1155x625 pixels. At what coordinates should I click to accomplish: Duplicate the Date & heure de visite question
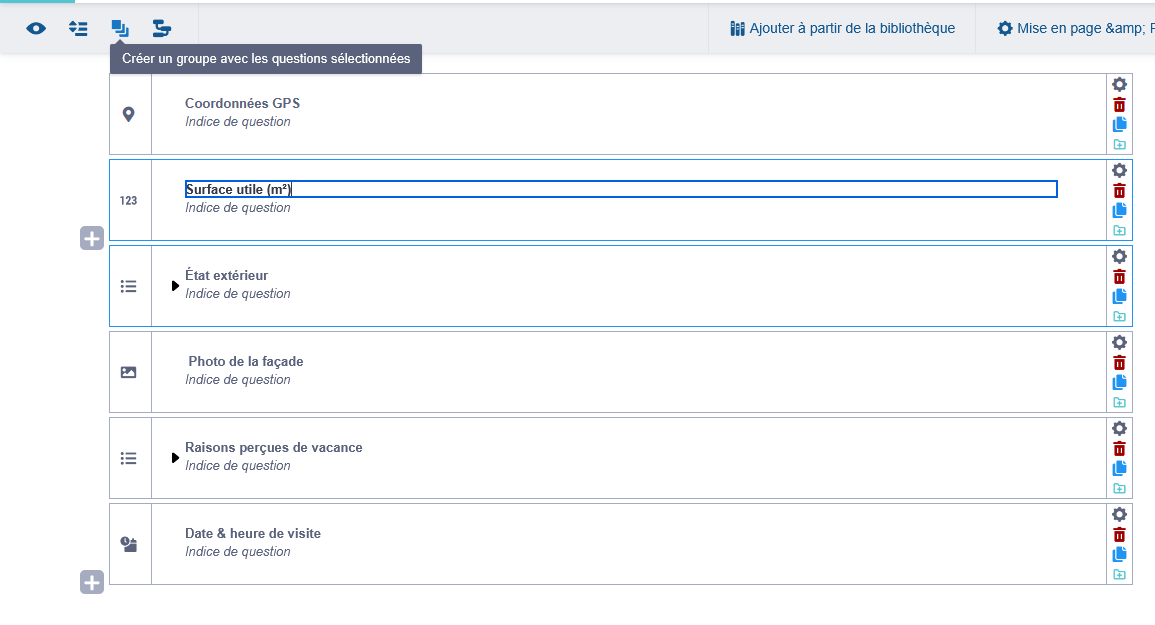point(1119,554)
